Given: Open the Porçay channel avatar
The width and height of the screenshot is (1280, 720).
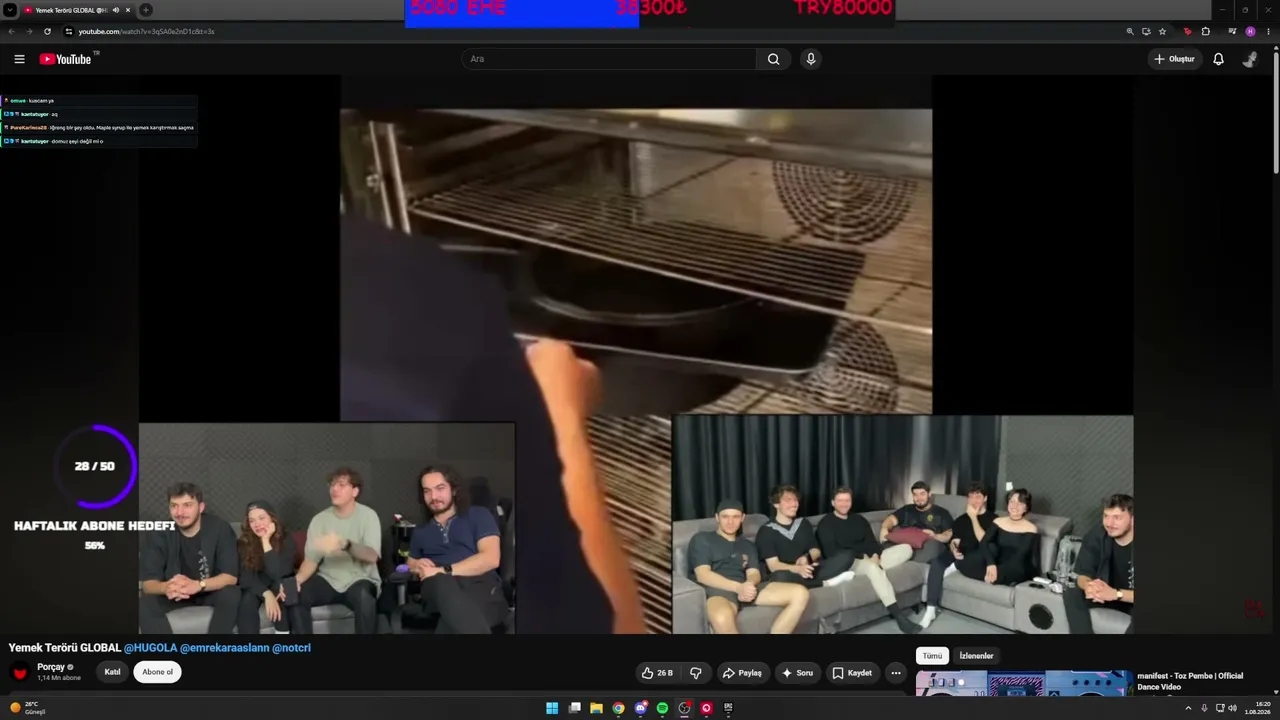Looking at the screenshot, I should tap(19, 672).
